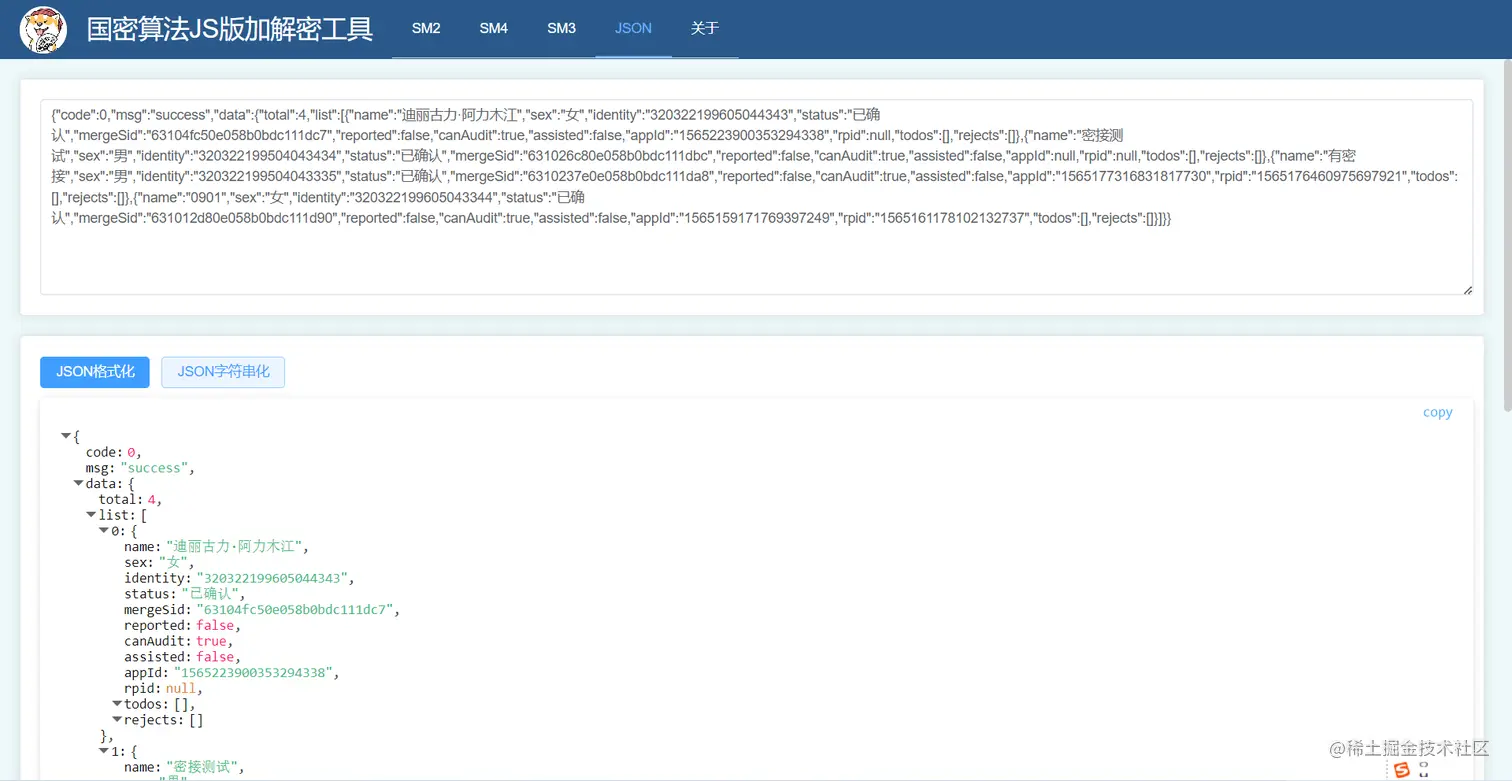Collapse list item 1 in the tree

tap(104, 751)
